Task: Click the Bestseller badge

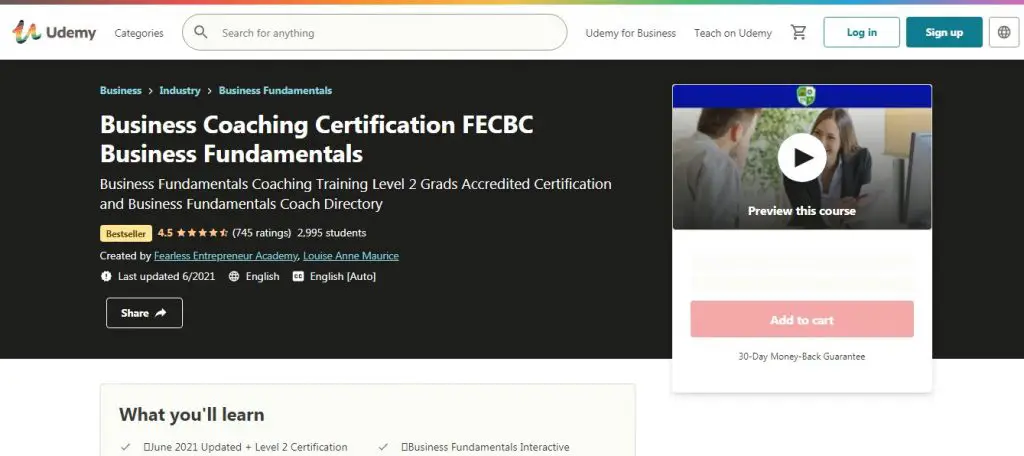Action: pos(125,233)
